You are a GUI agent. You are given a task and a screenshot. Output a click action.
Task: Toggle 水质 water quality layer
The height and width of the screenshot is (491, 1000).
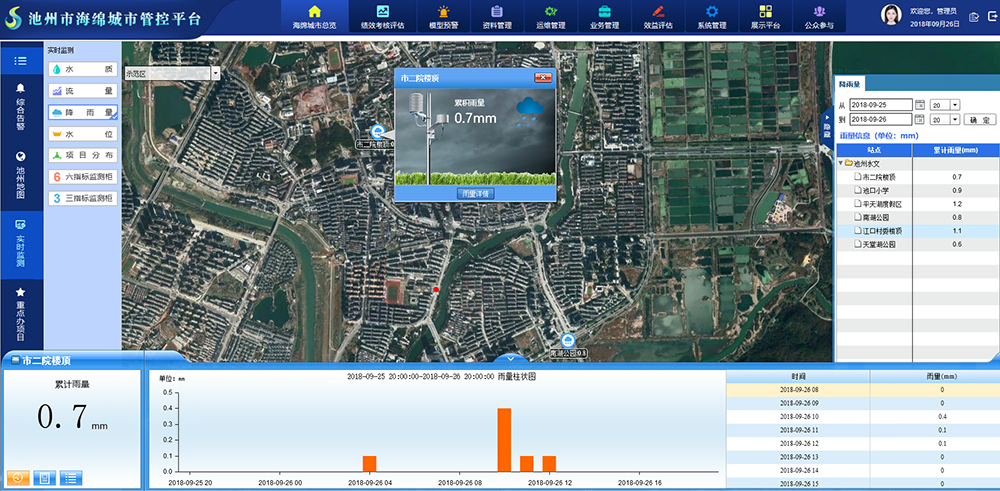(x=82, y=70)
